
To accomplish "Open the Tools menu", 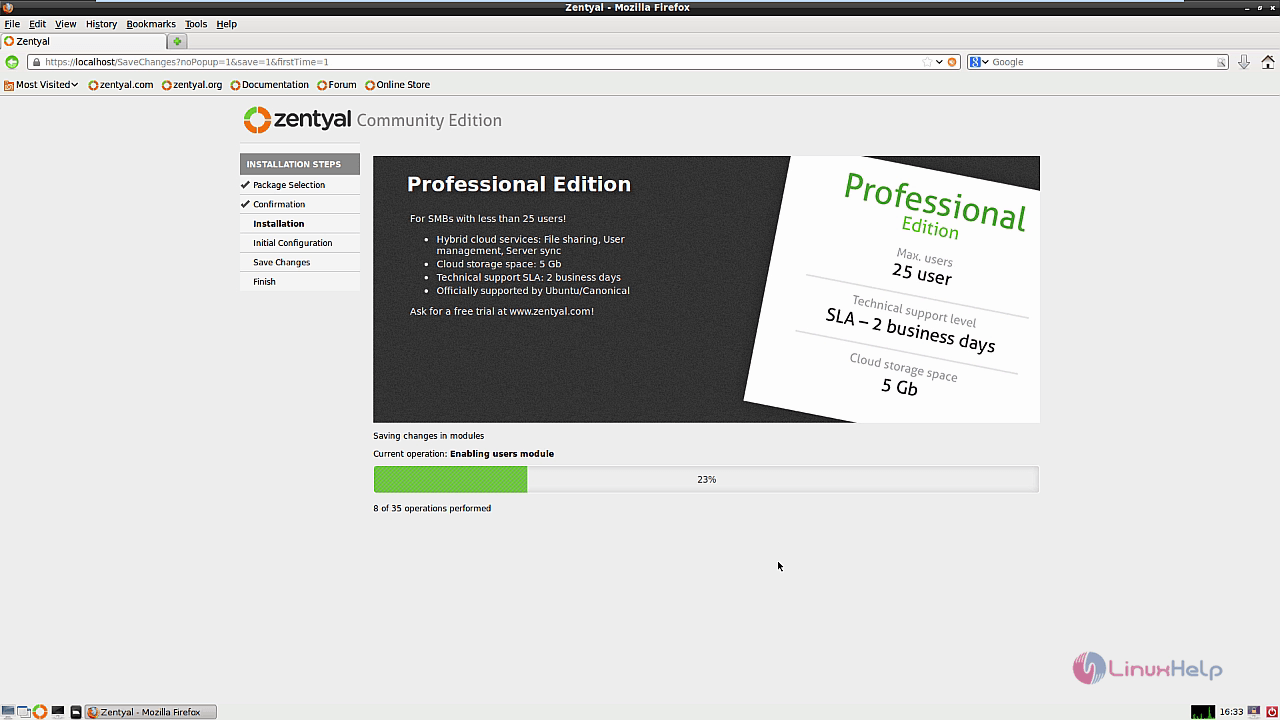I will (196, 24).
